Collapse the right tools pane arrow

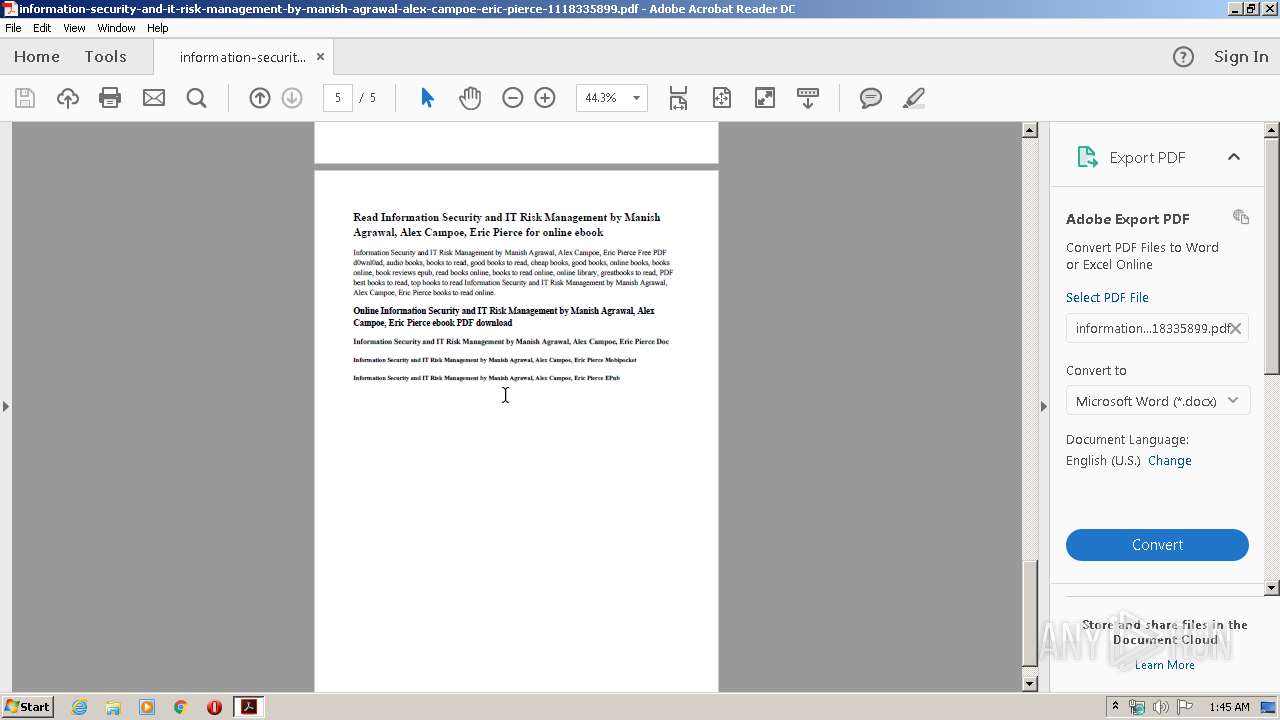click(x=1044, y=406)
